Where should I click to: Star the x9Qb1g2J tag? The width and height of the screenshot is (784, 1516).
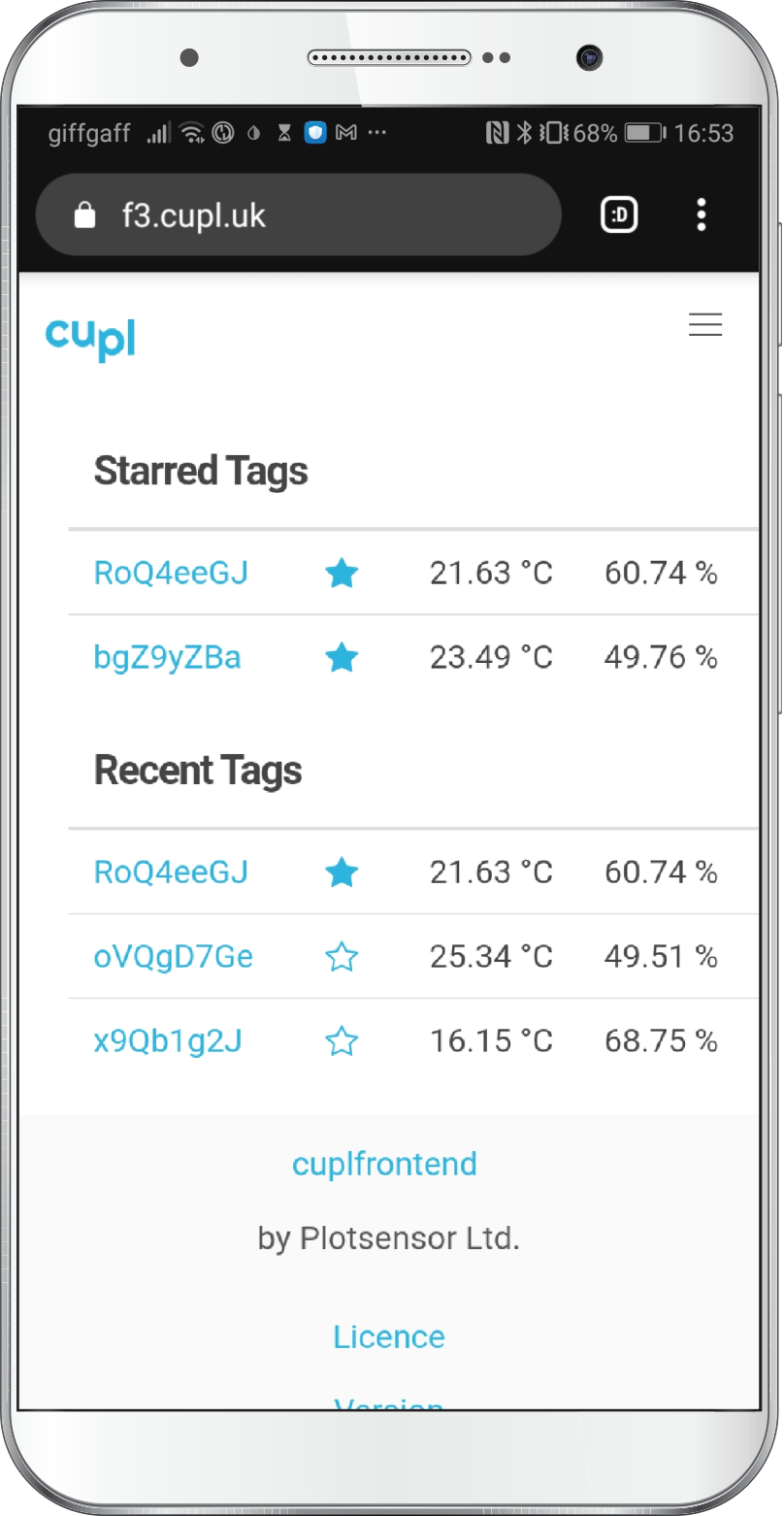pos(342,1042)
